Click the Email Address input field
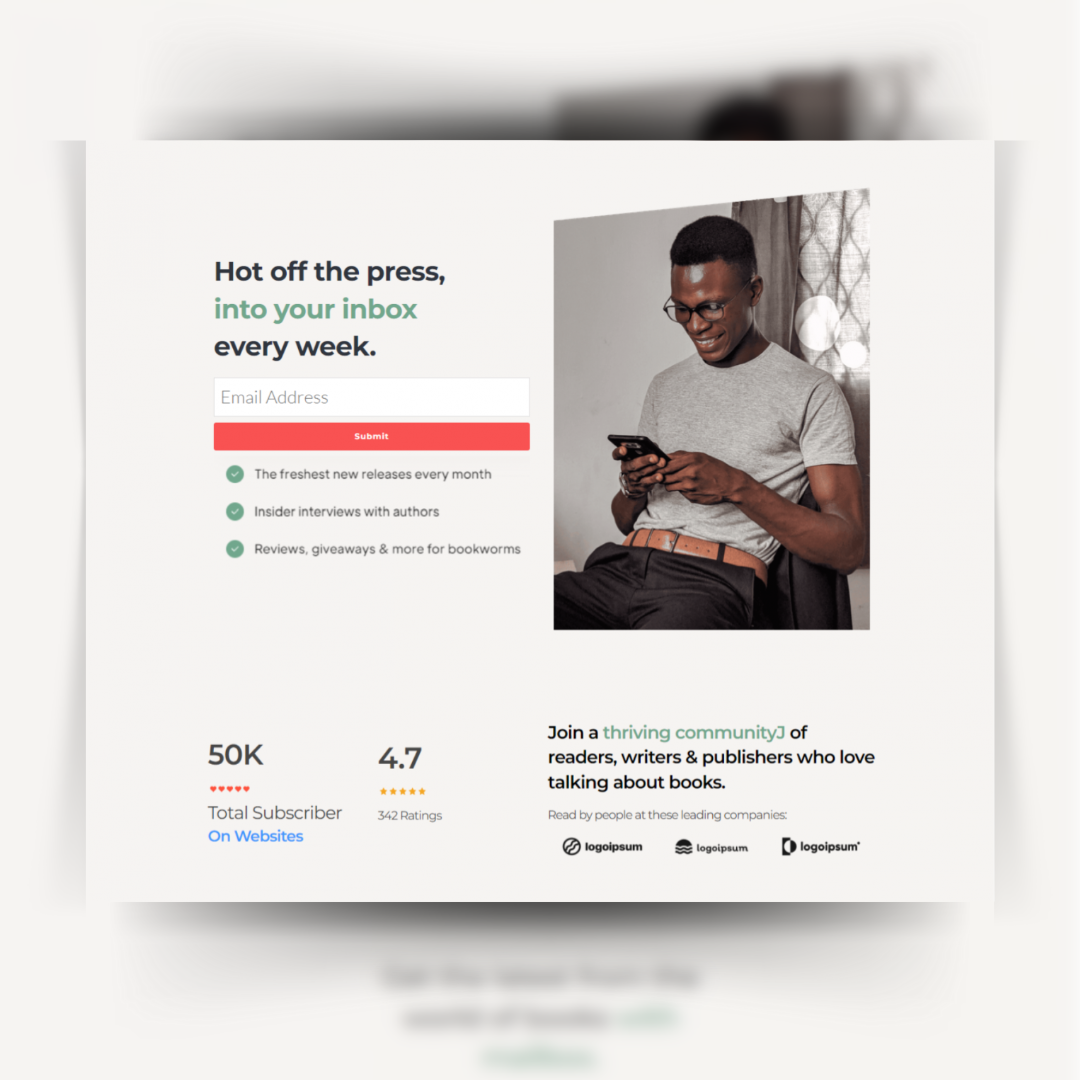 (371, 397)
